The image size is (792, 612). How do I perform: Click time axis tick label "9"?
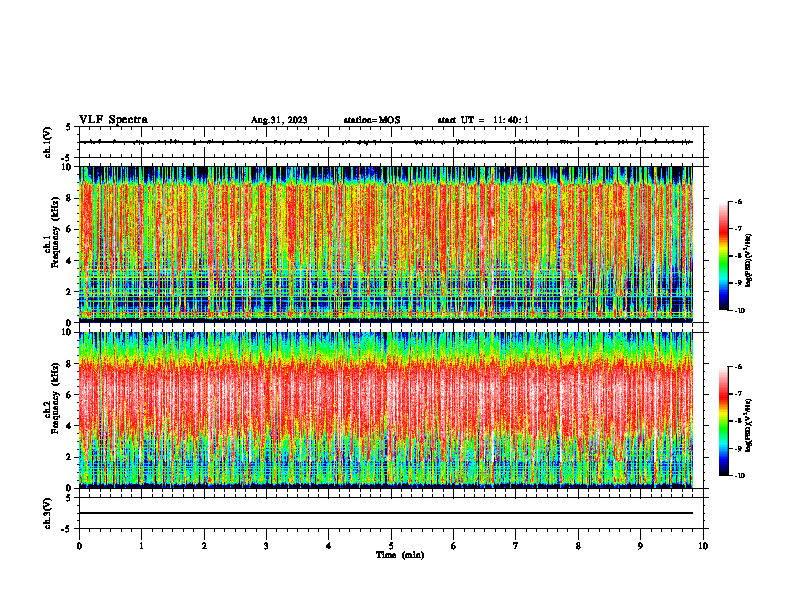[640, 546]
